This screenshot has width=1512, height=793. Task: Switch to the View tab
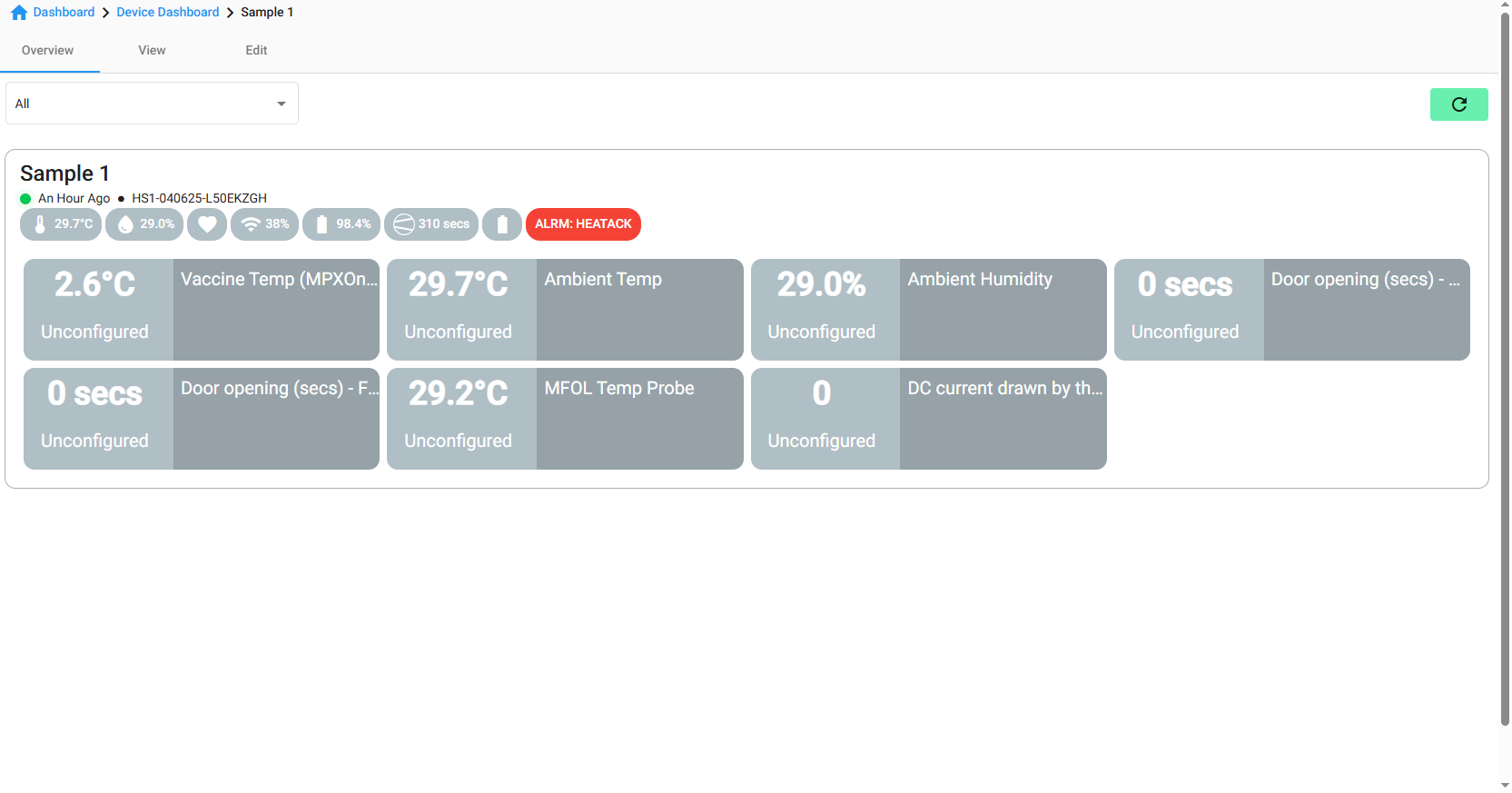(x=152, y=51)
